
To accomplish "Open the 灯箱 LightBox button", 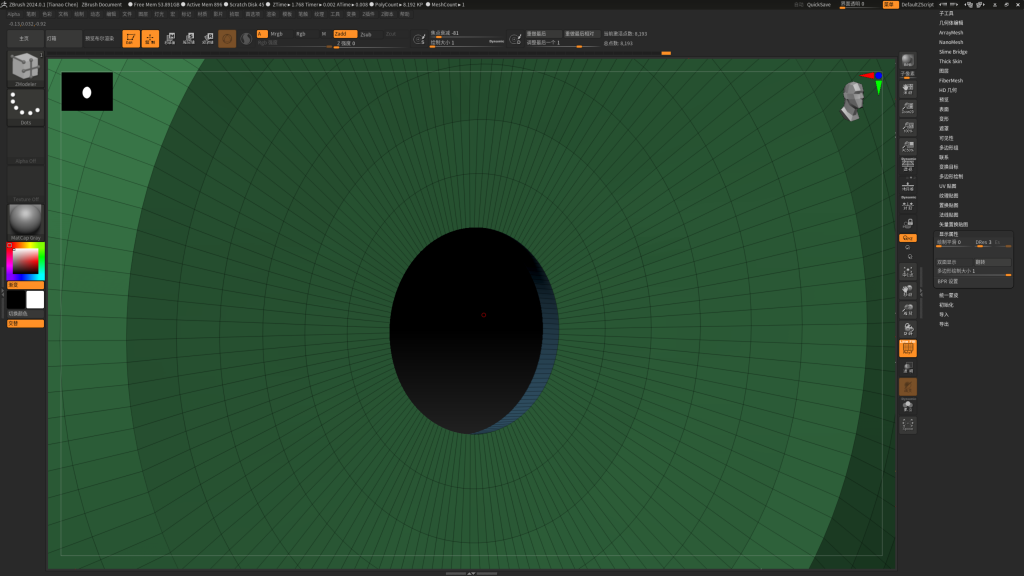I will tap(63, 39).
